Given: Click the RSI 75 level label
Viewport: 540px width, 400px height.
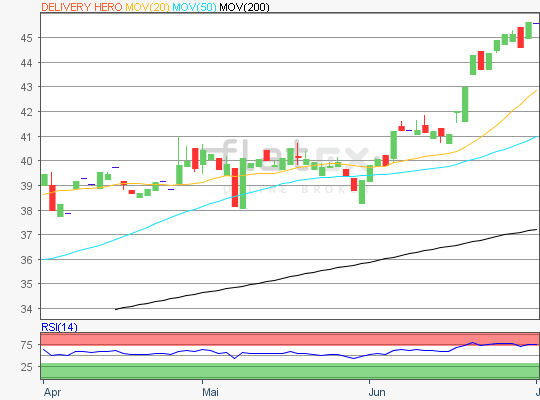Looking at the screenshot, I should (27, 345).
